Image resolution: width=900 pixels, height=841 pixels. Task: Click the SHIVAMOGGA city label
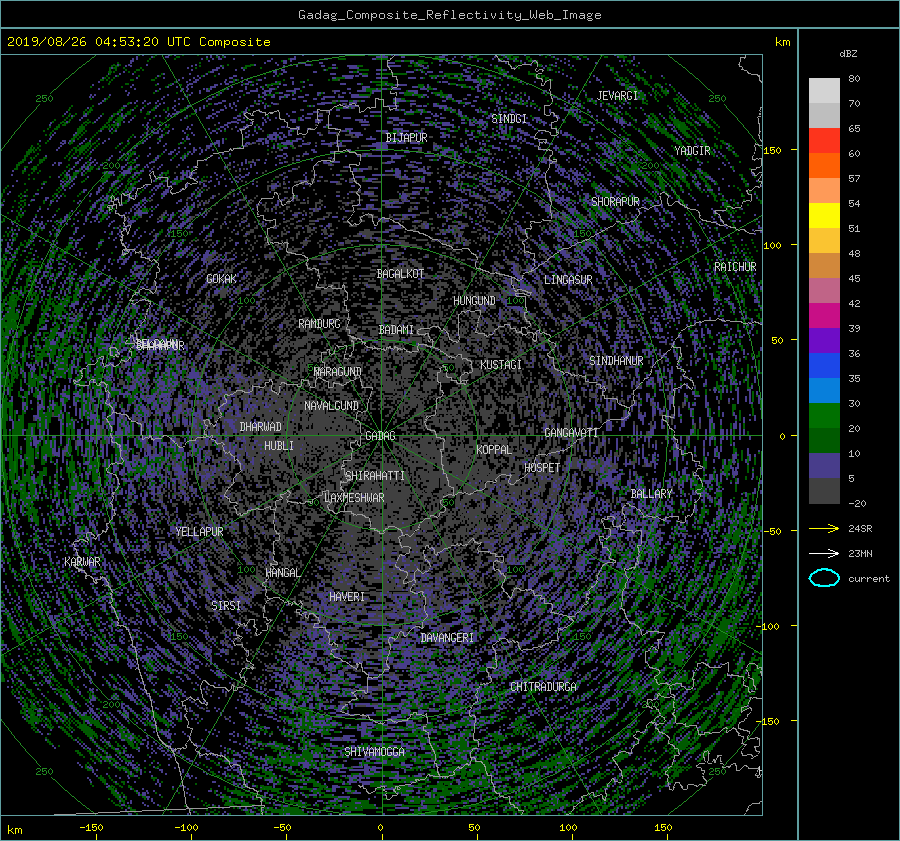pyautogui.click(x=374, y=752)
